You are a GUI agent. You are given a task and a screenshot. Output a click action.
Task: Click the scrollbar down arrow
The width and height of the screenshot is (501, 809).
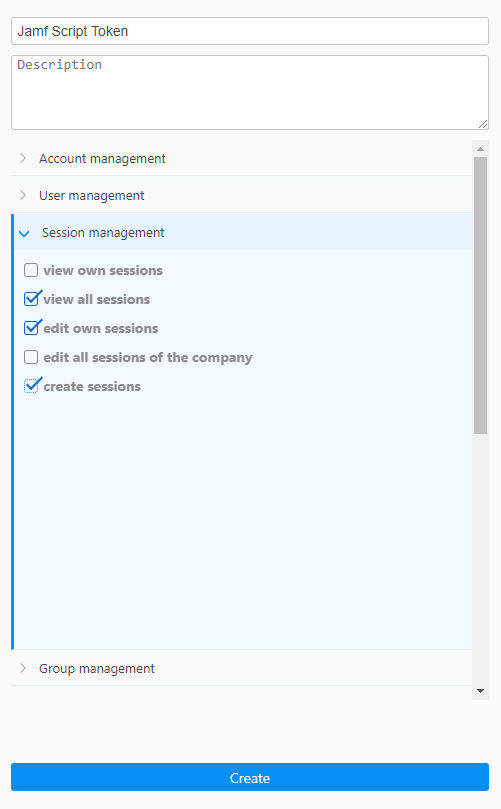coord(480,691)
